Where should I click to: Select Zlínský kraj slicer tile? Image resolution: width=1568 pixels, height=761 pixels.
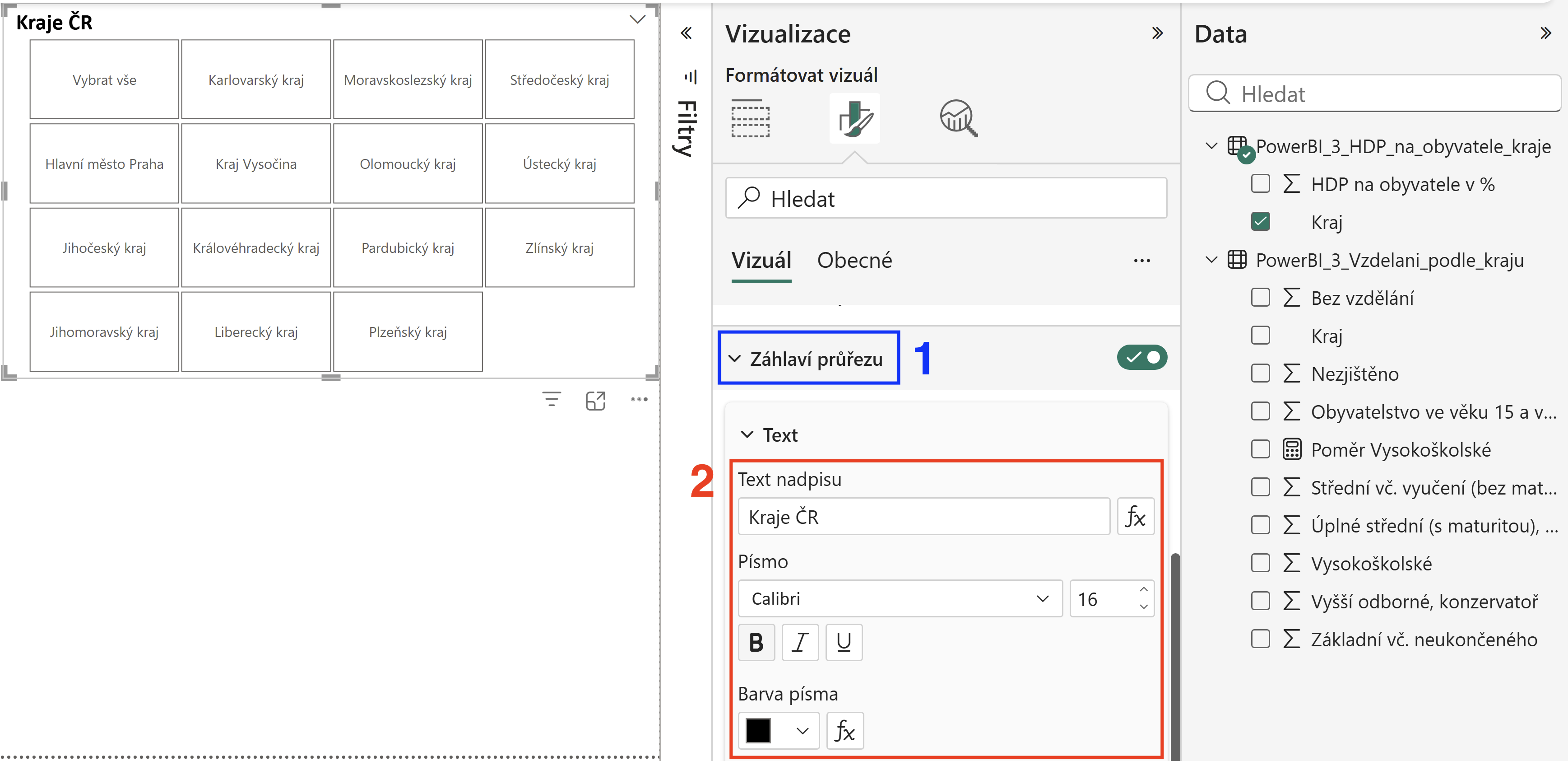coord(559,248)
